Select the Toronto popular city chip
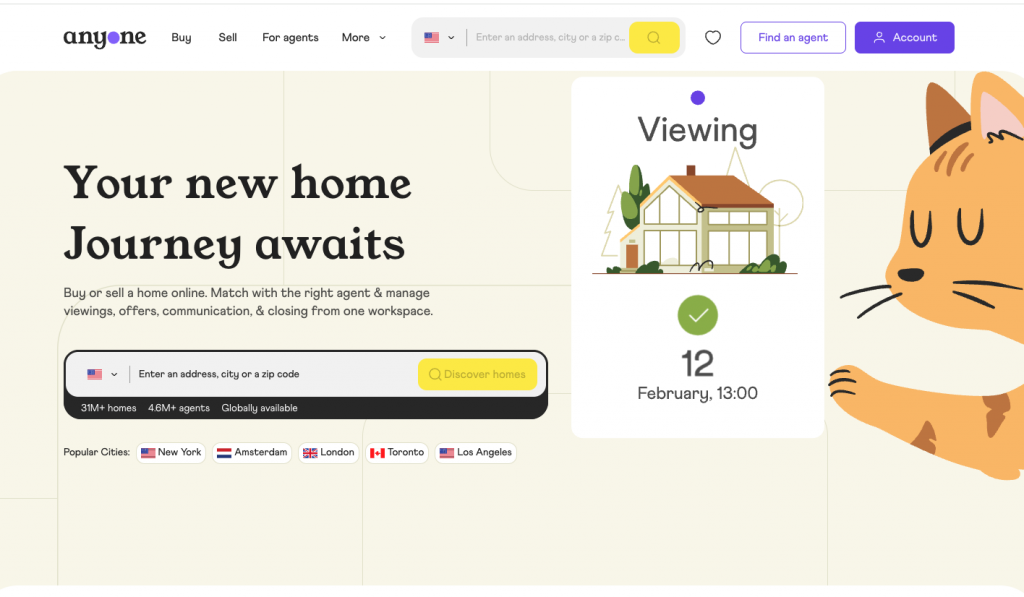1024x597 pixels. 397,453
